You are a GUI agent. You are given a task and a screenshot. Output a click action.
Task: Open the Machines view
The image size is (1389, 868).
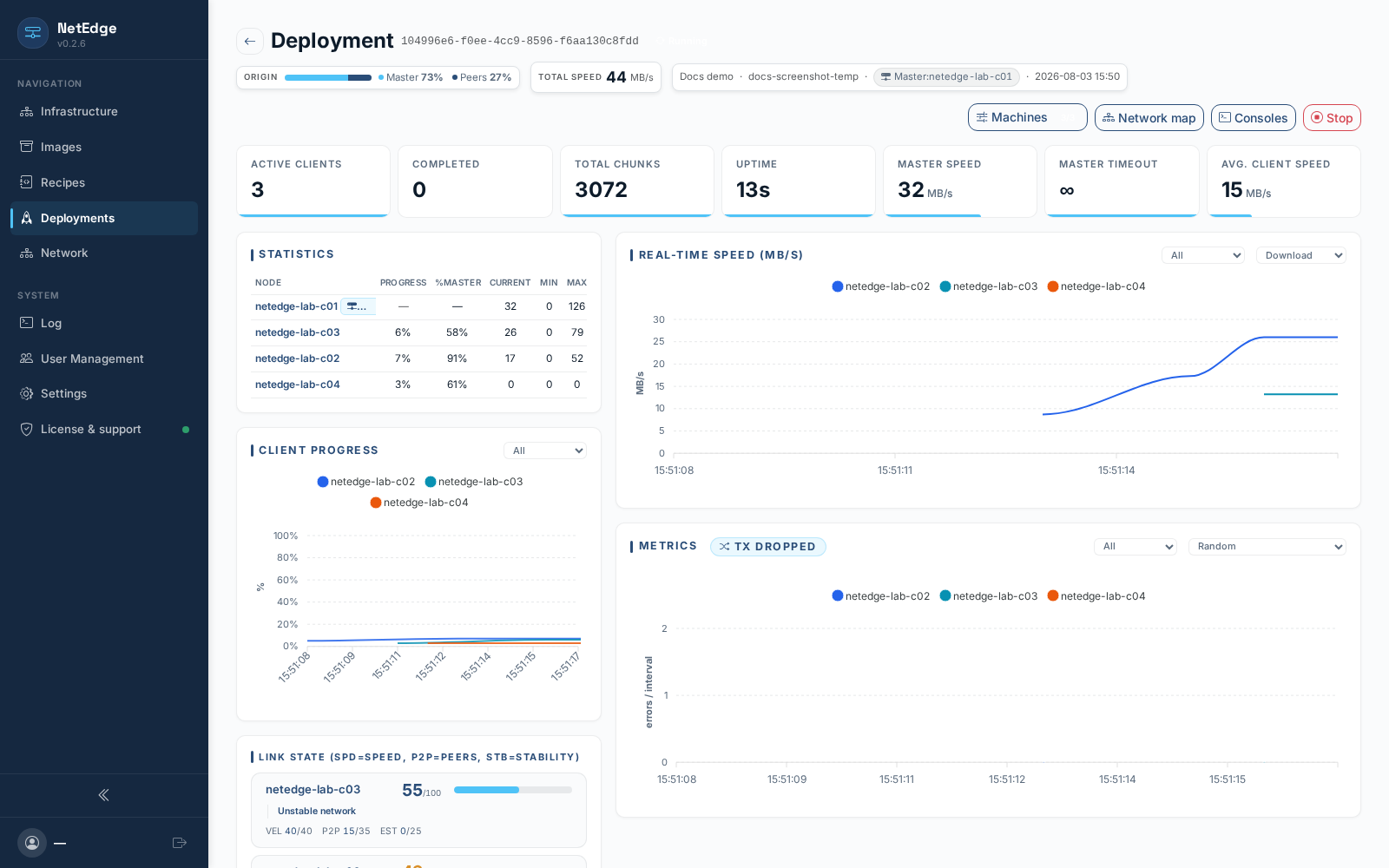pos(1028,117)
